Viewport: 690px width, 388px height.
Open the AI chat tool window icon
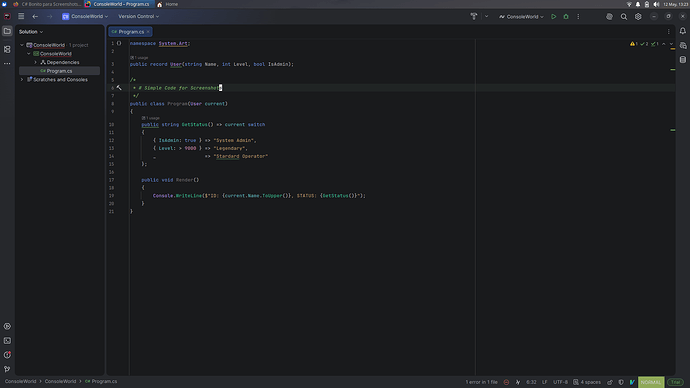(x=683, y=45)
